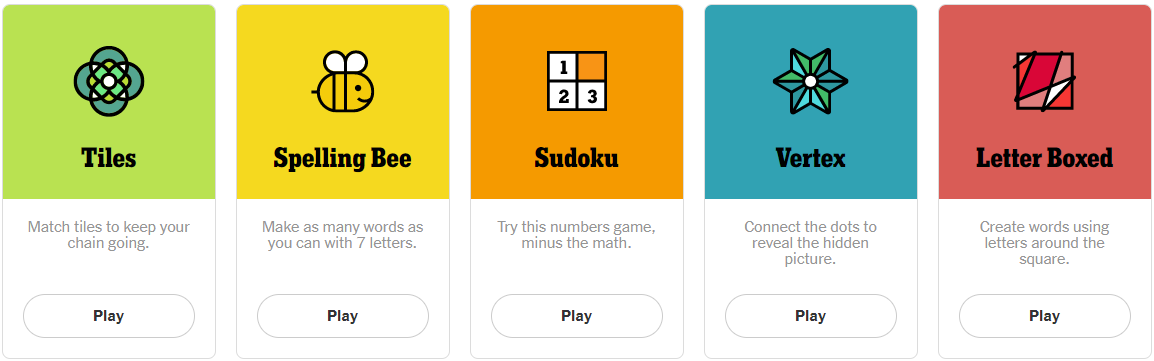Click the Tiles flower pattern icon
The height and width of the screenshot is (361, 1154).
109,81
